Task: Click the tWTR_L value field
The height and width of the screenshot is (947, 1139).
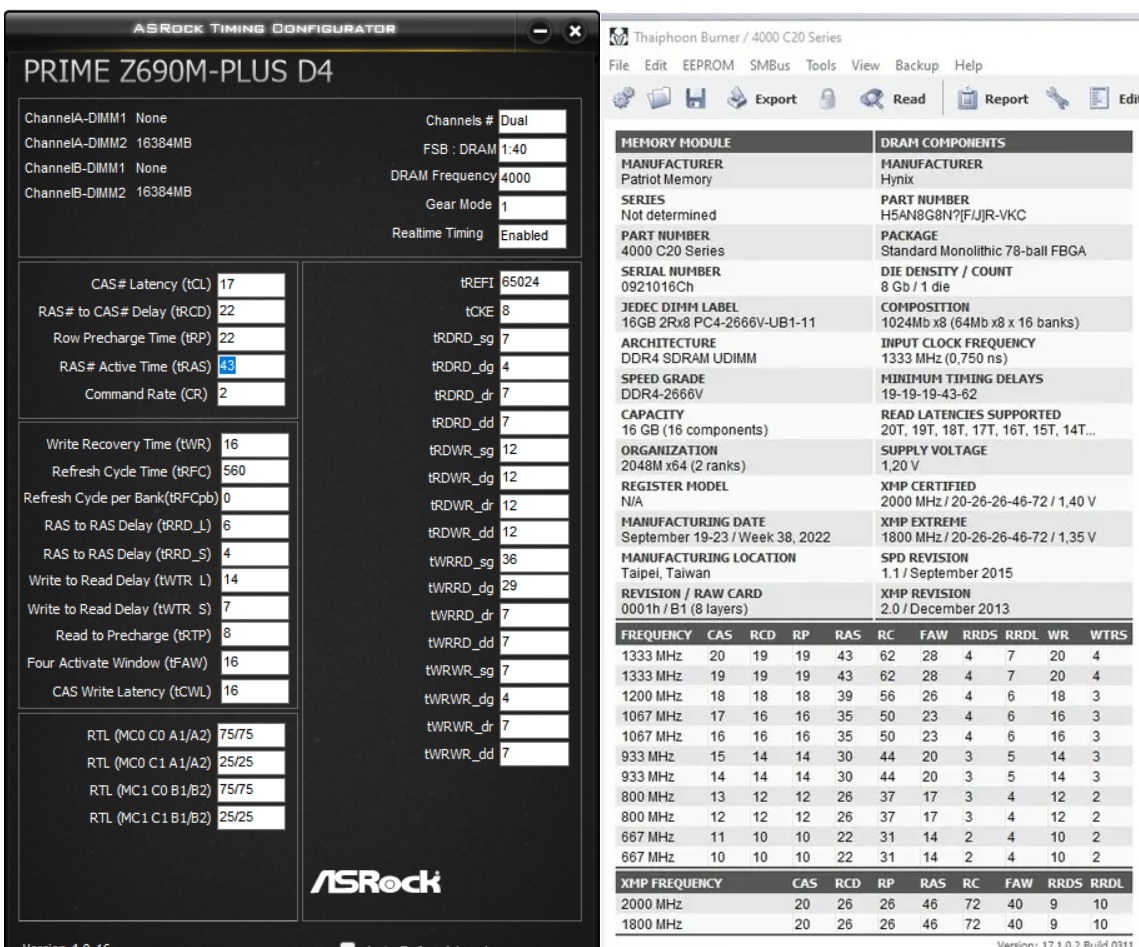Action: click(254, 580)
